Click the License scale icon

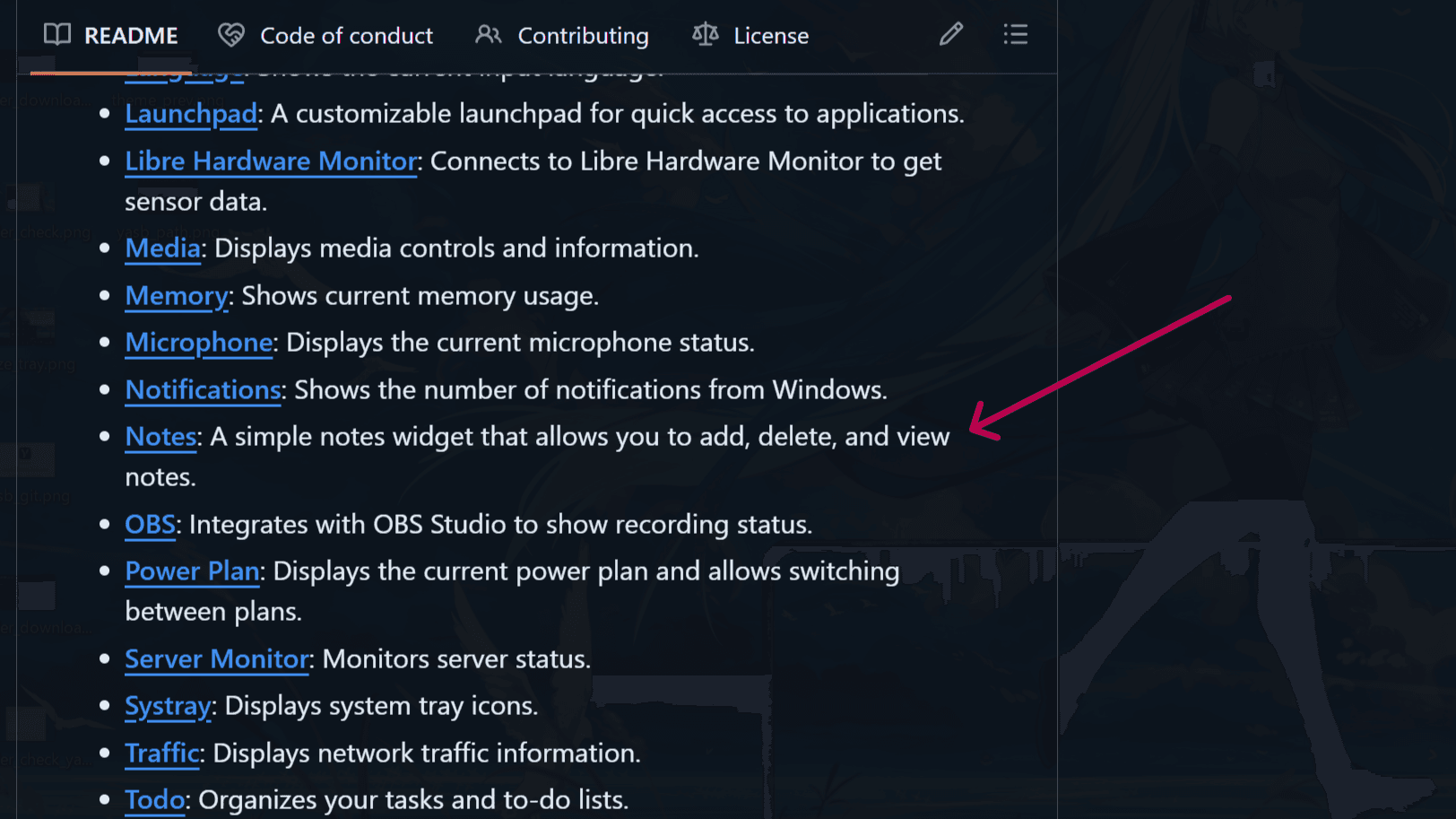(706, 35)
